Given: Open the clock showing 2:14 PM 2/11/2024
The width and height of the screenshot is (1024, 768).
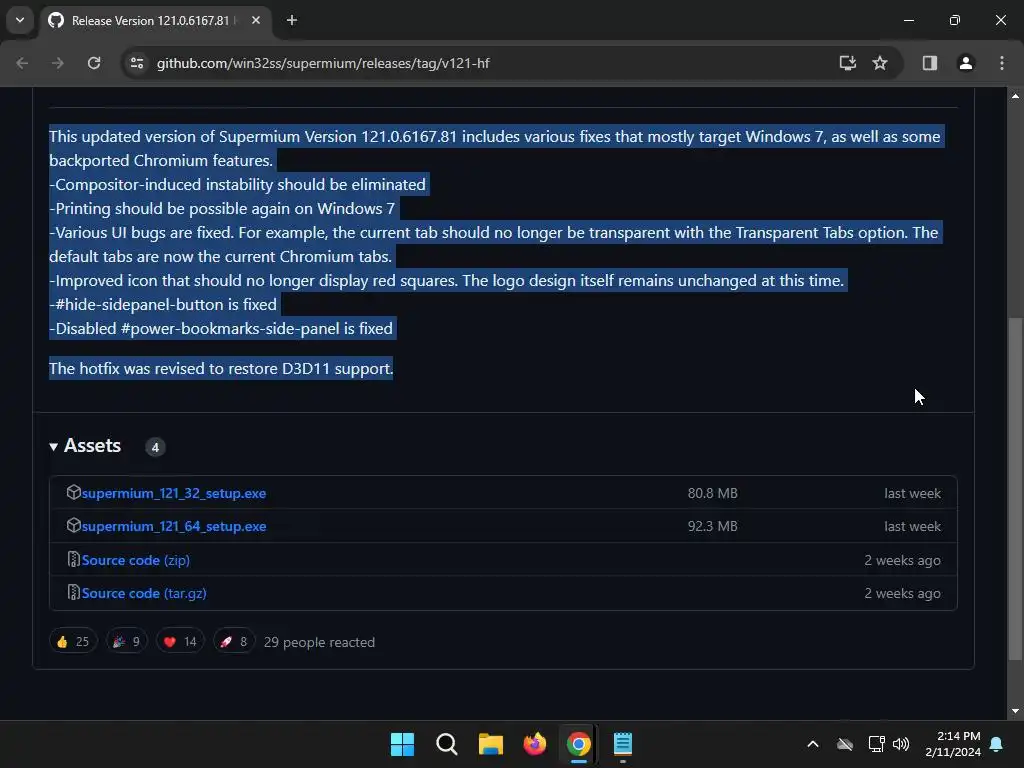Looking at the screenshot, I should coord(953,744).
